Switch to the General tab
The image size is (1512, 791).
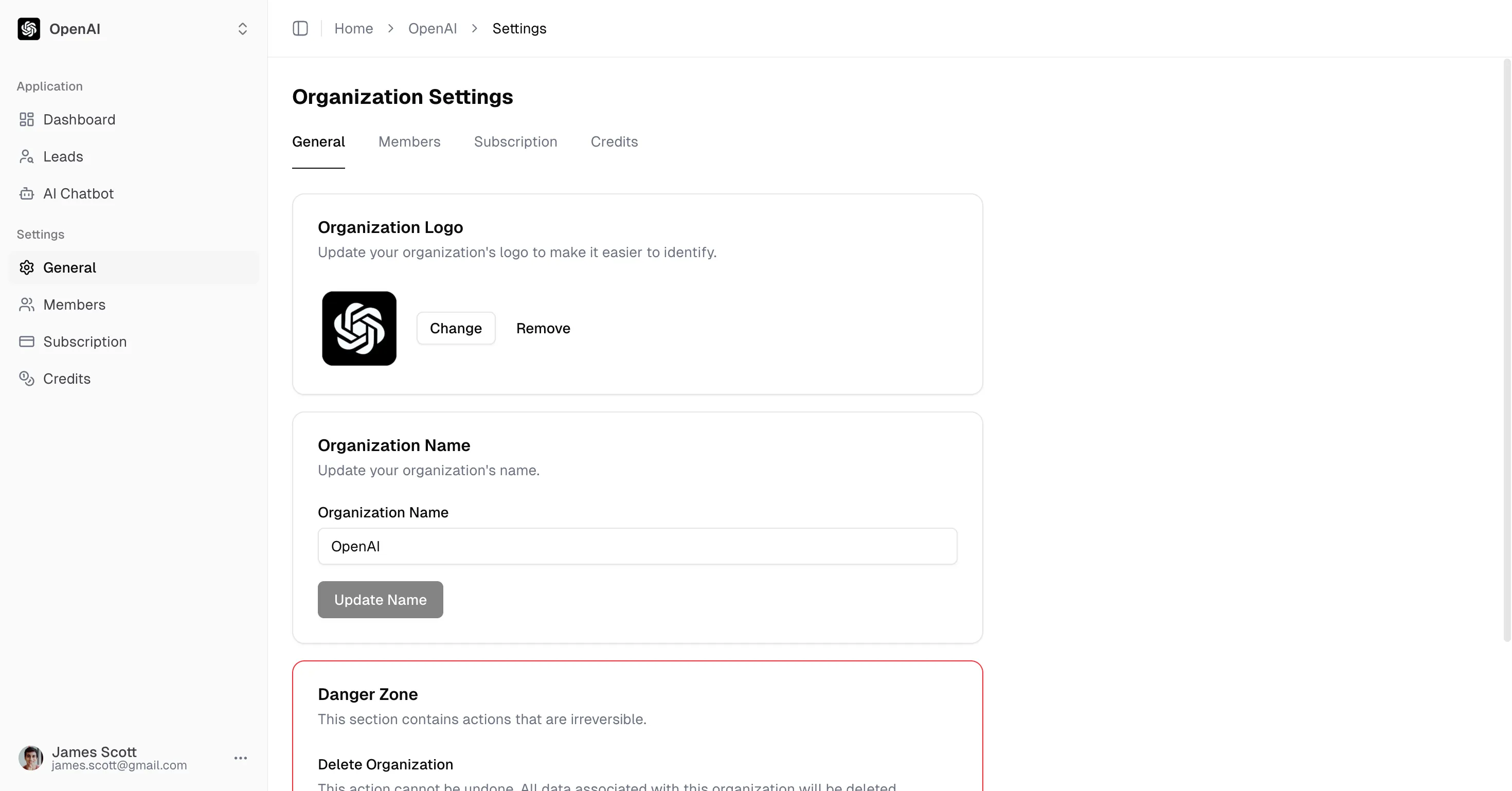(319, 142)
